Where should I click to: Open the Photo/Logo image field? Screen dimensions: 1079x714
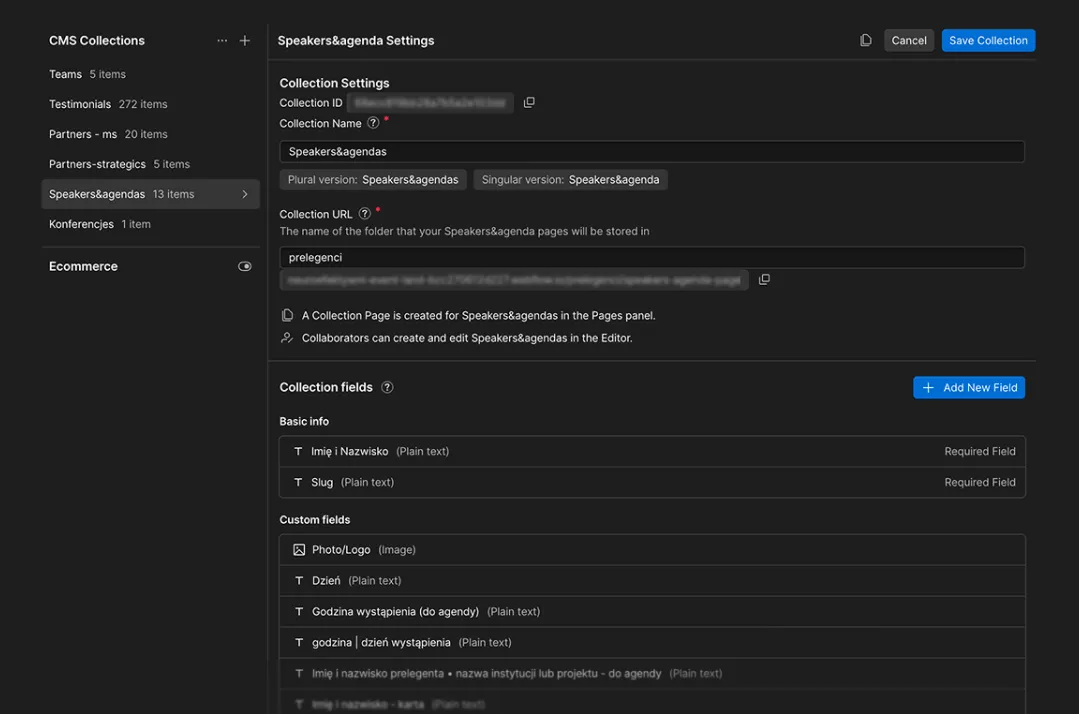tap(651, 550)
